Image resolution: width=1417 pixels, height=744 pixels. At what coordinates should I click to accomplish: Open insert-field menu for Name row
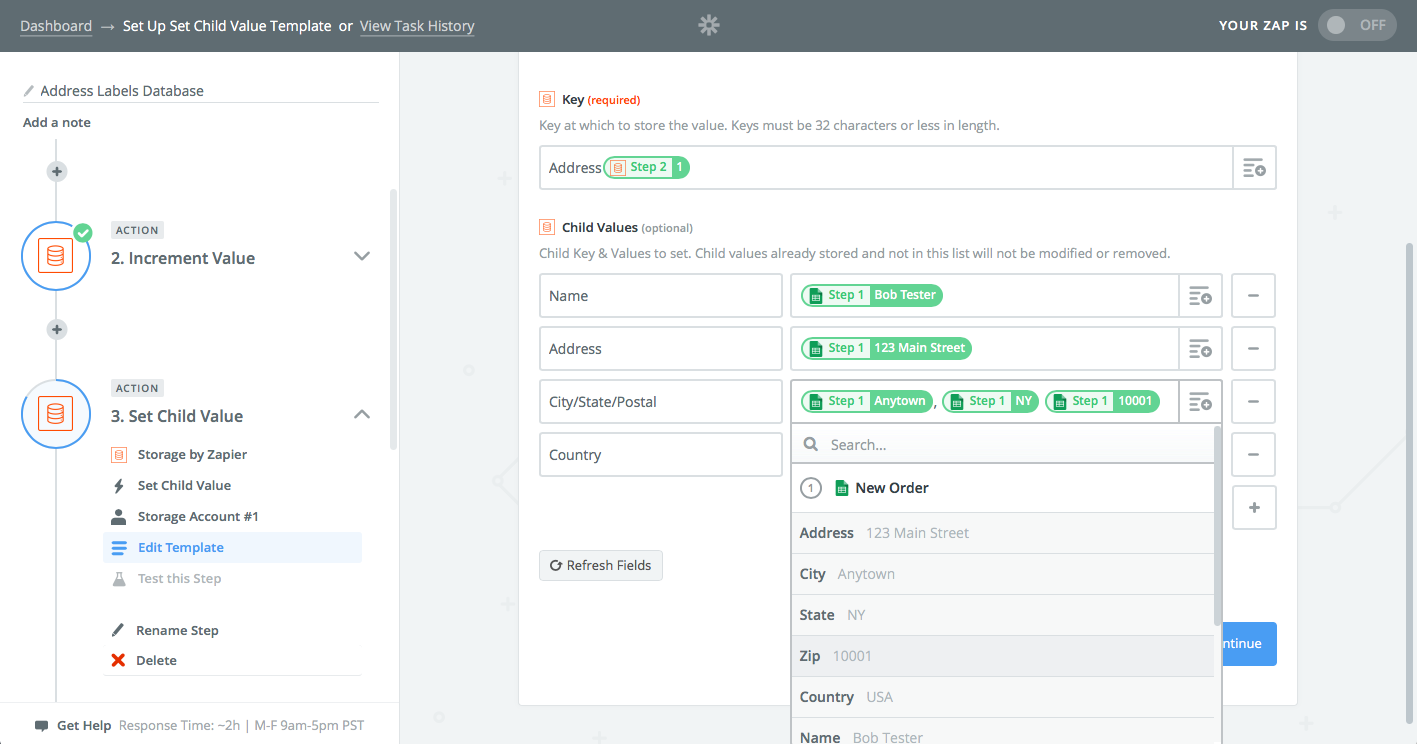tap(1200, 296)
